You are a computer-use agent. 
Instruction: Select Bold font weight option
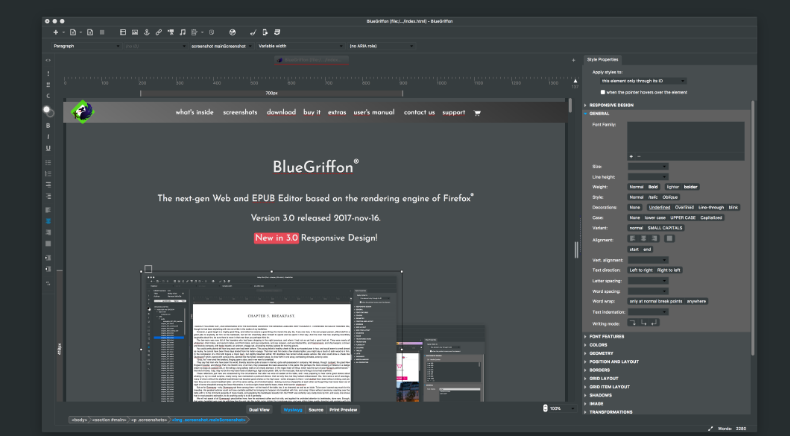[653, 187]
